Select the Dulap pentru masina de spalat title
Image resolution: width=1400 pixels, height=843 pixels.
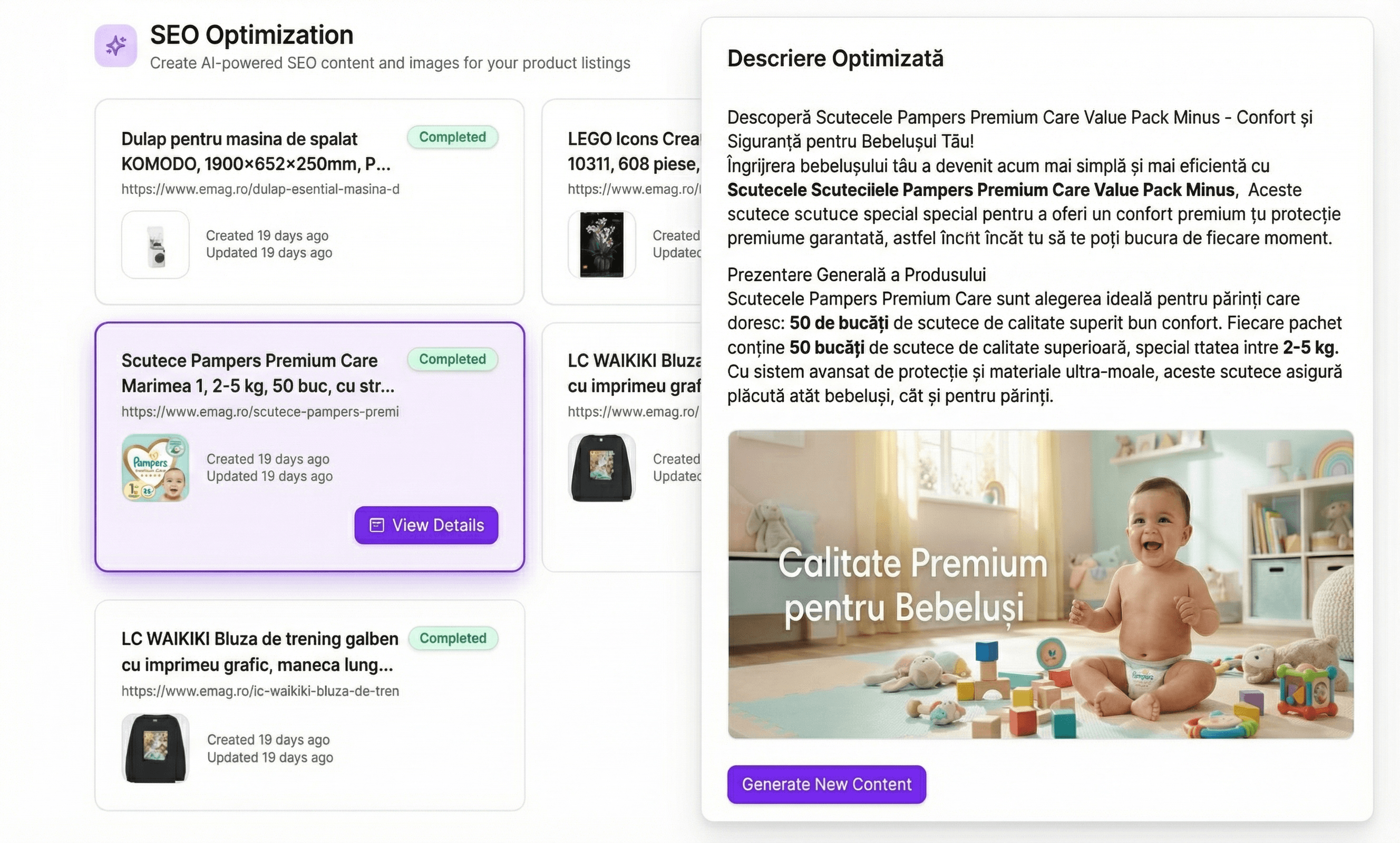(x=256, y=151)
